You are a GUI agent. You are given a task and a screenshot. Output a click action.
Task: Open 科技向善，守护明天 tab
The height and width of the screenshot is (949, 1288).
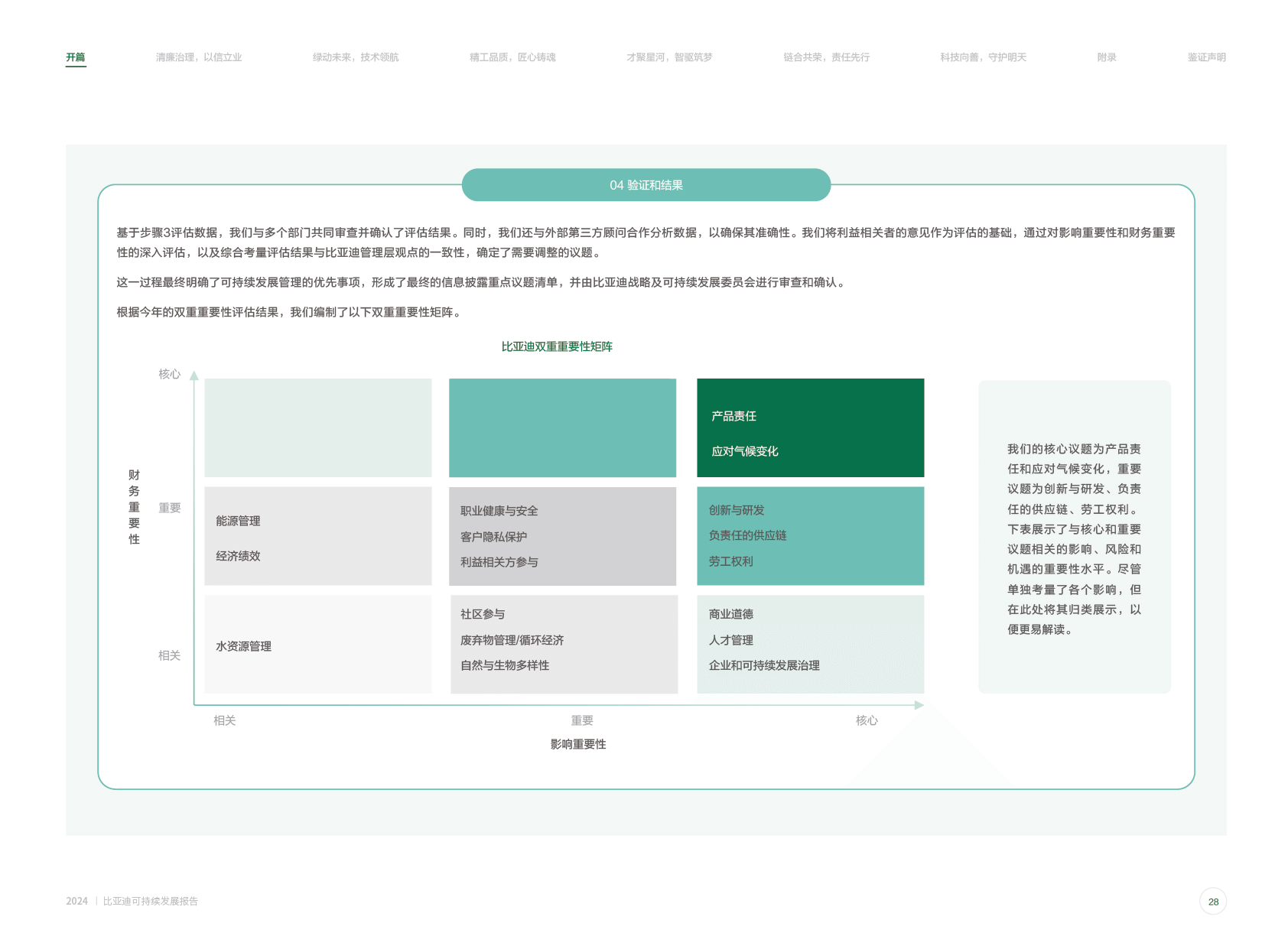click(x=983, y=57)
